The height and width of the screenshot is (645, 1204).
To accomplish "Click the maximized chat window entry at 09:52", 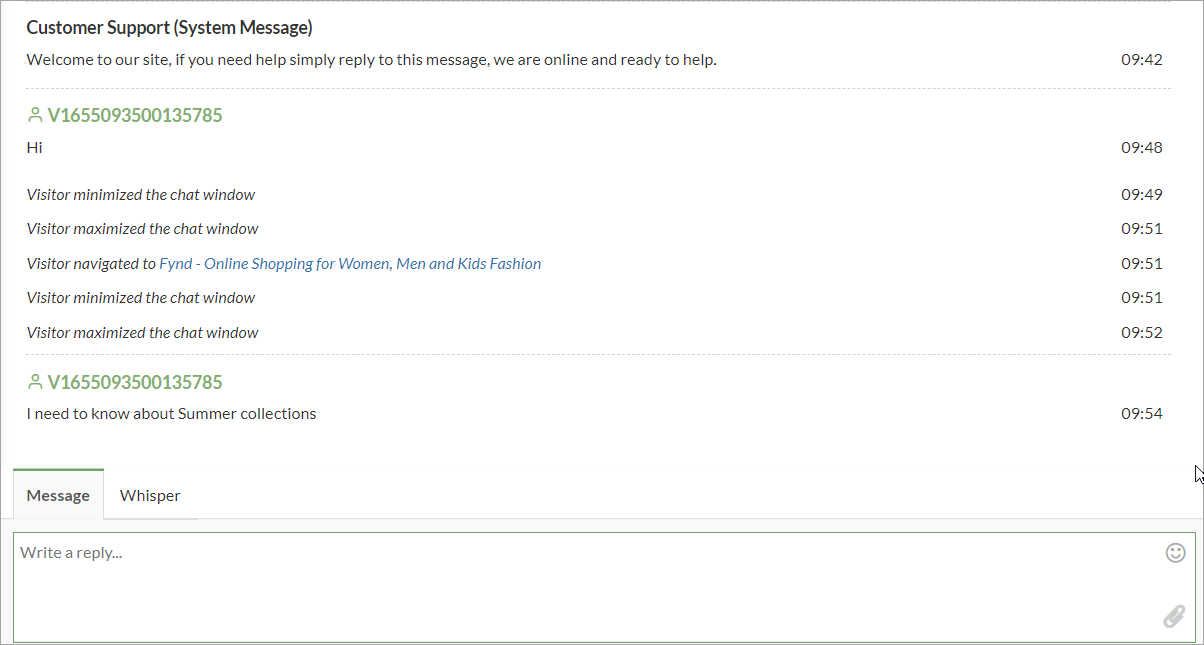I will point(142,333).
